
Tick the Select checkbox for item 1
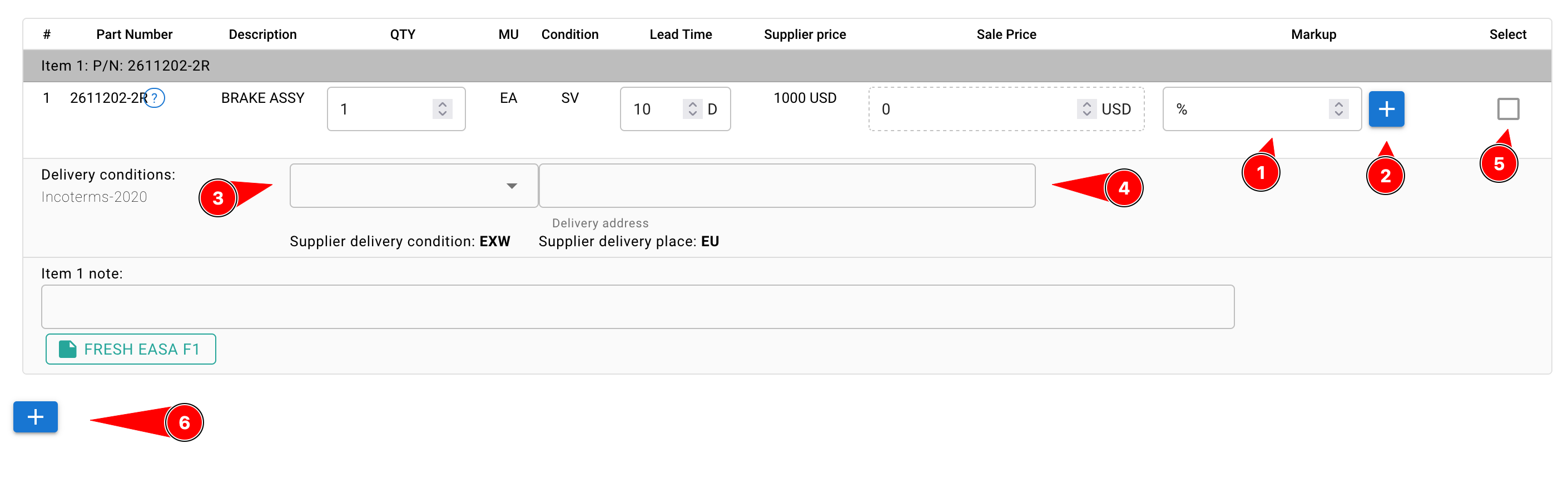[1508, 109]
